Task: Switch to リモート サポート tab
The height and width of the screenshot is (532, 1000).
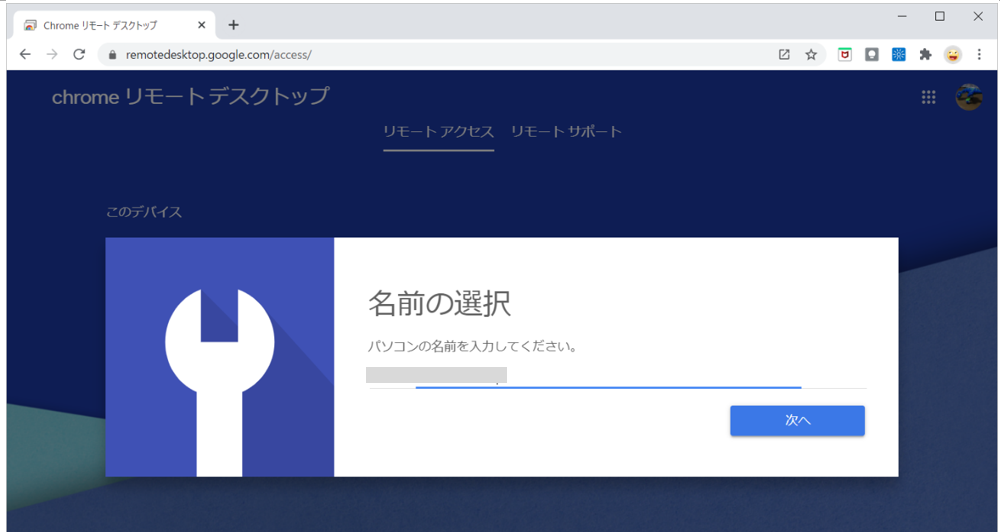Action: 566,132
